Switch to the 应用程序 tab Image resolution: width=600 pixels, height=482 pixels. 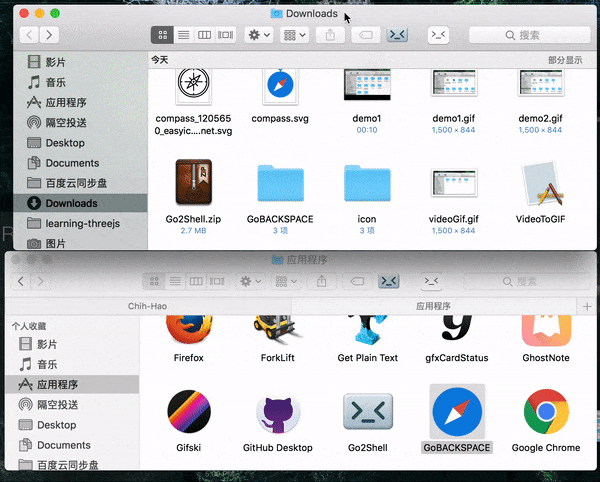tap(434, 306)
